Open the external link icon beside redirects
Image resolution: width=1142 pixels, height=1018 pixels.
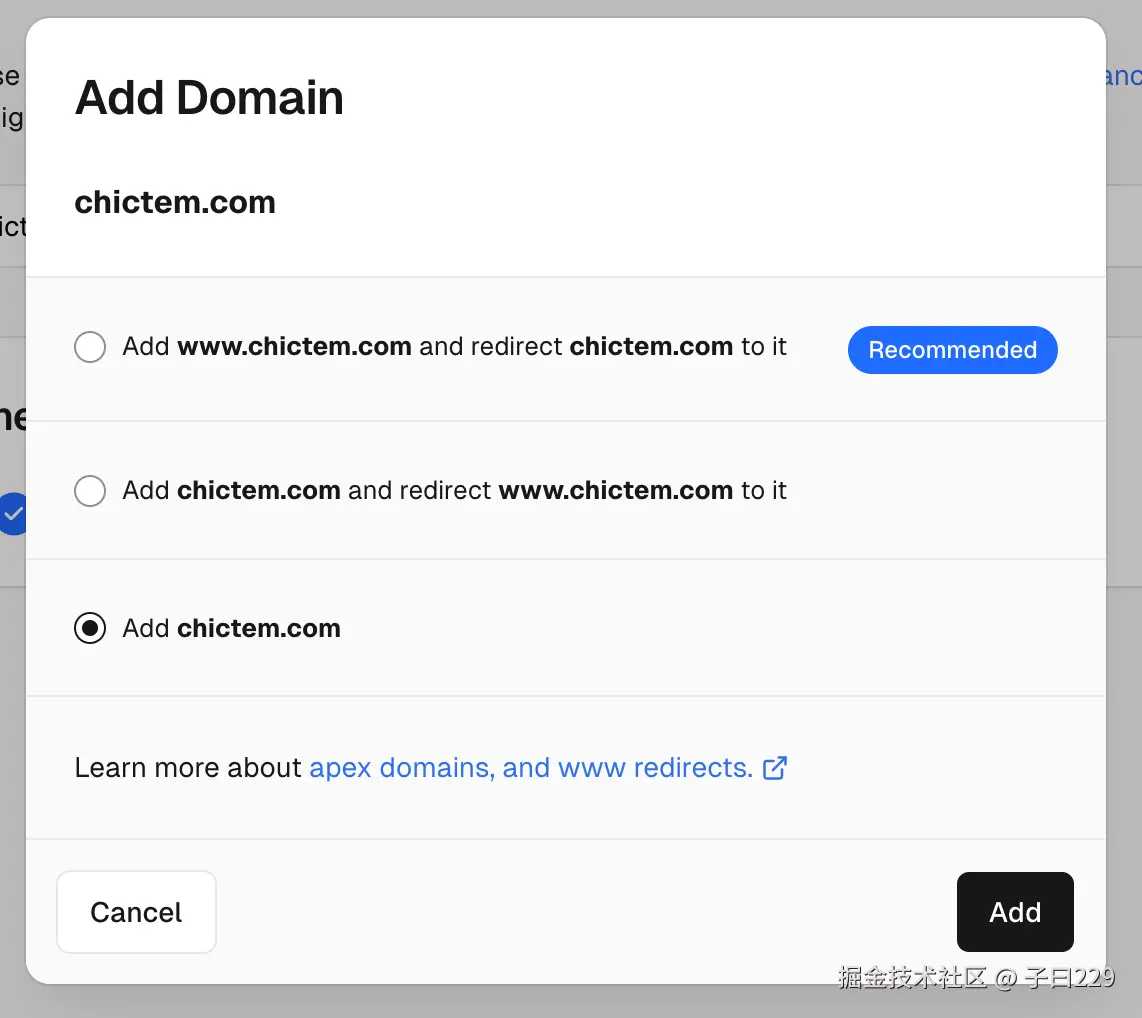pyautogui.click(x=775, y=768)
